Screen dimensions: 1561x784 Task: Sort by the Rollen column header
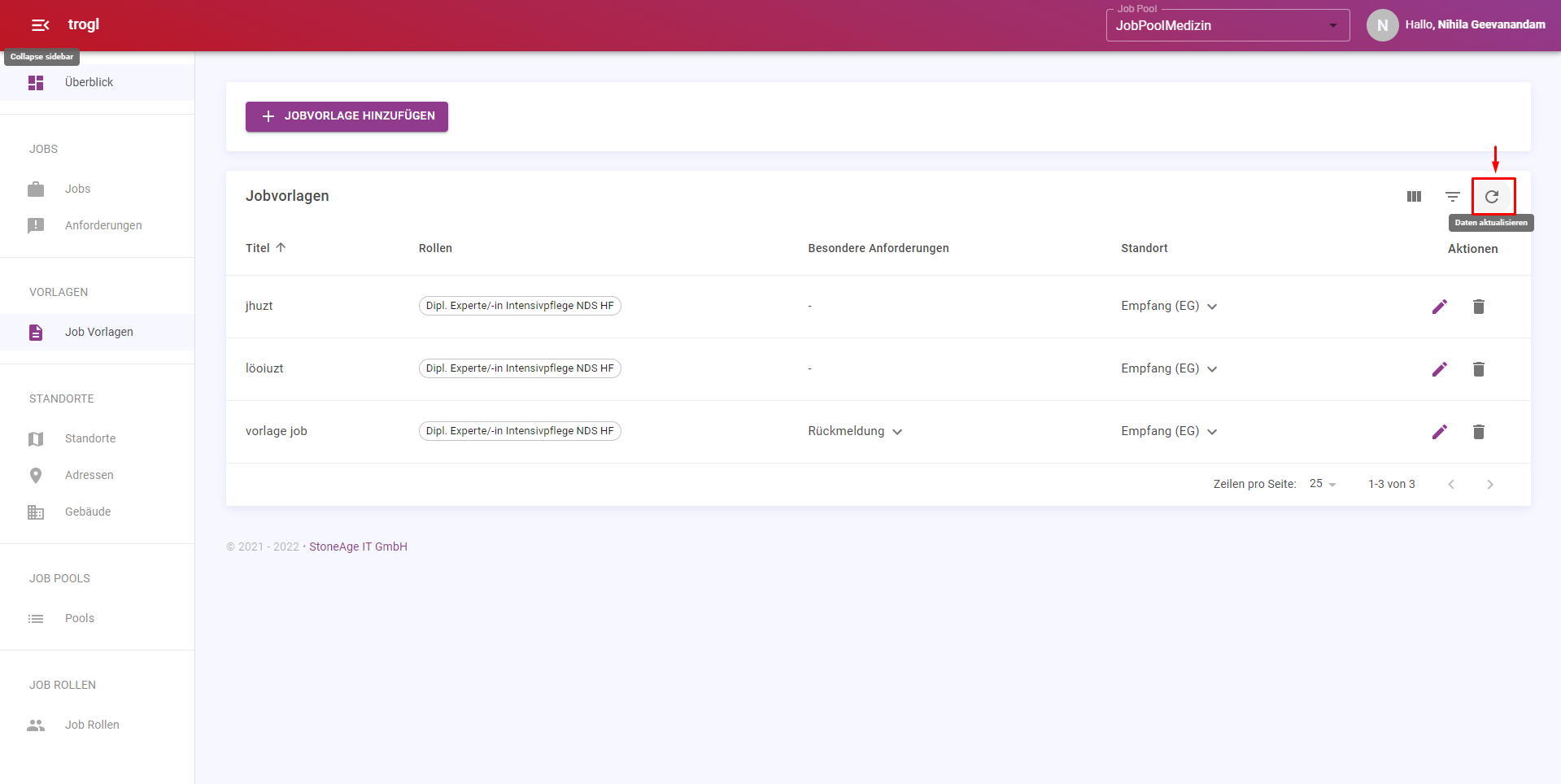click(x=435, y=248)
